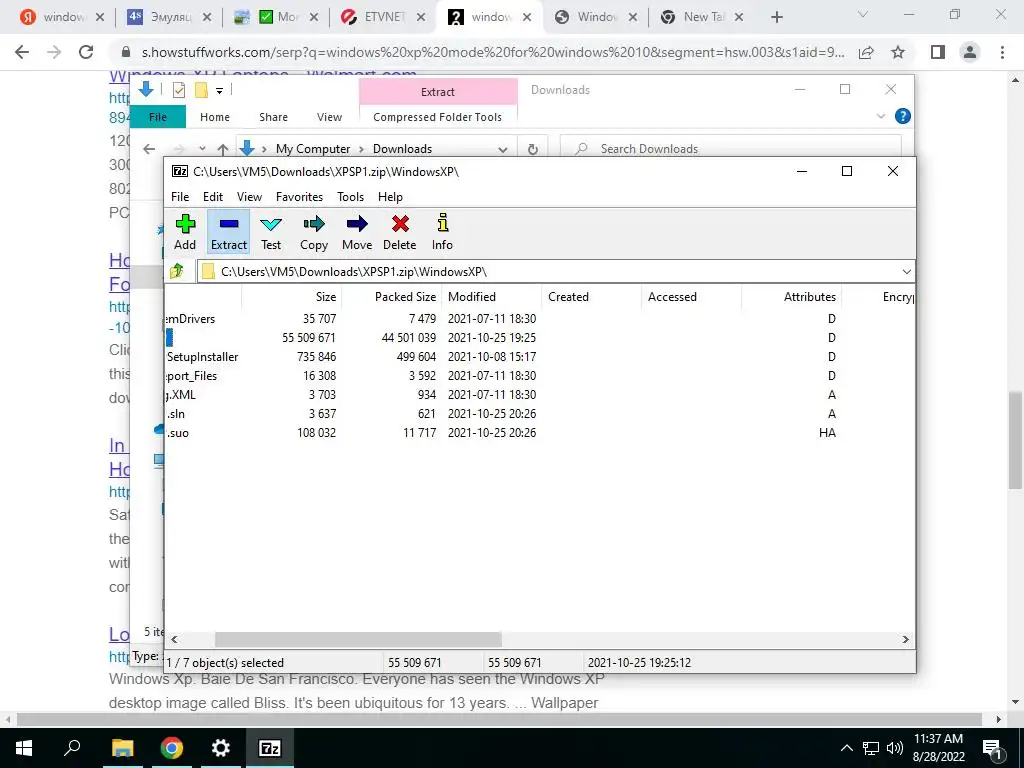The width and height of the screenshot is (1024, 768).
Task: Open the Info tool in 7-Zip
Action: tap(442, 232)
